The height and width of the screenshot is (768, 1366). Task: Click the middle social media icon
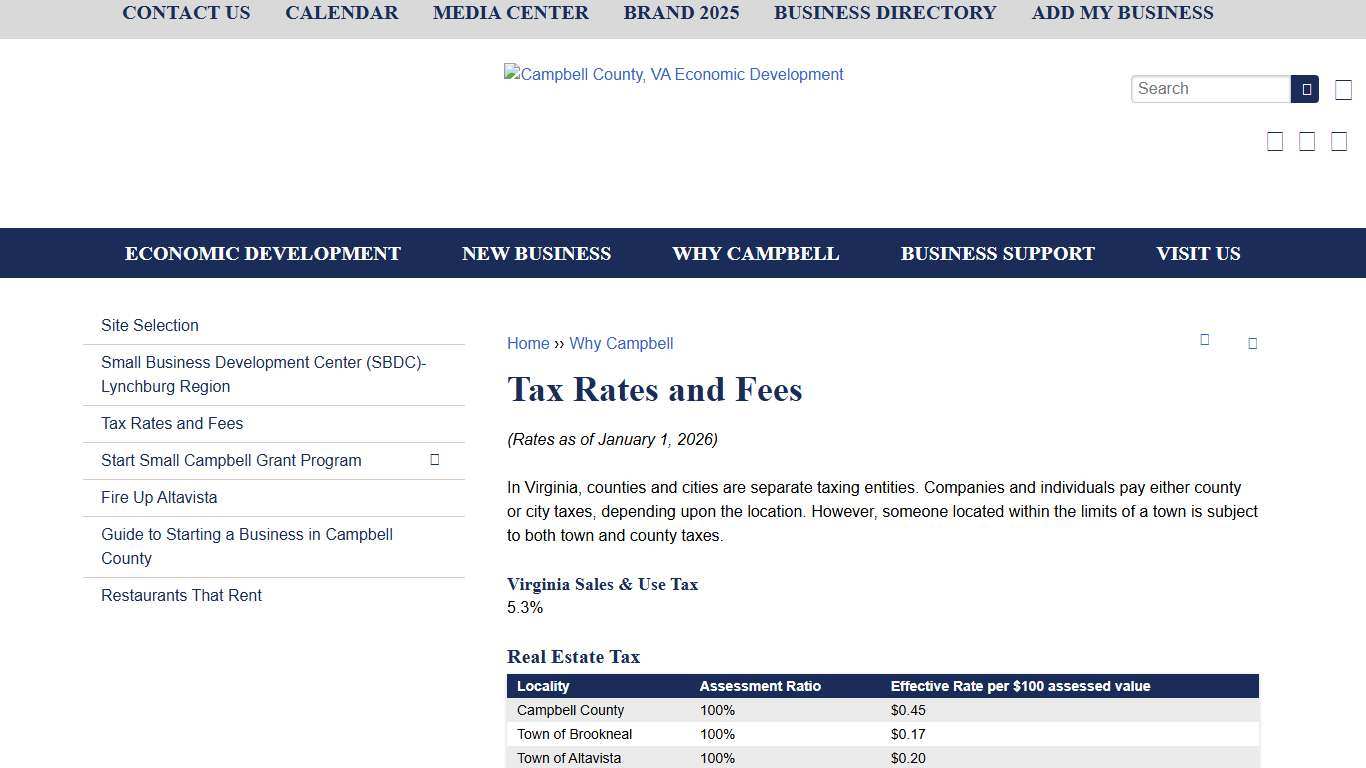coord(1307,141)
